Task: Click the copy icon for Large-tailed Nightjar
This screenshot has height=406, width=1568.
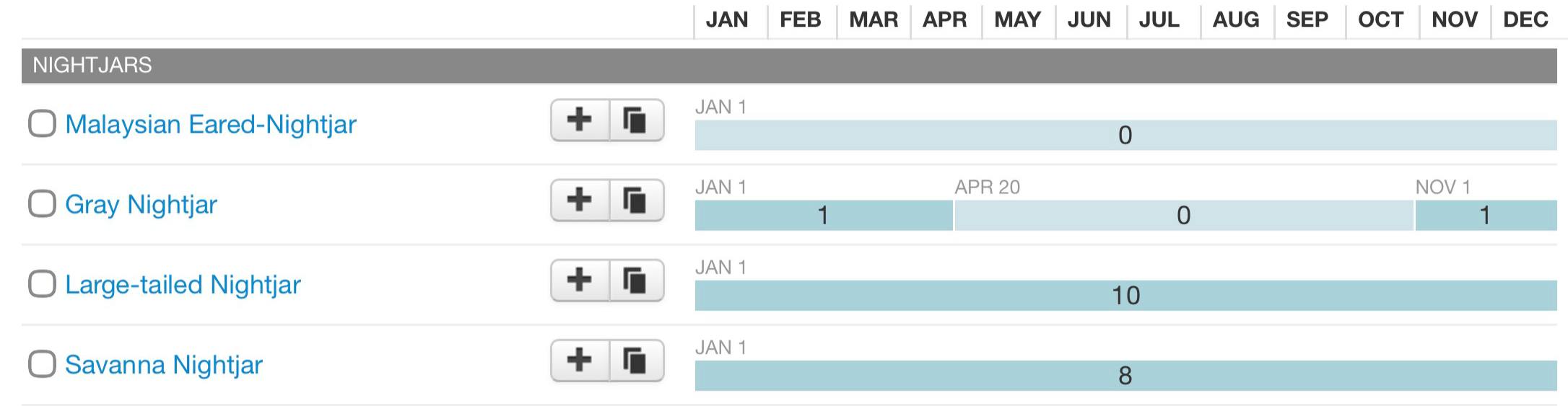Action: pos(635,280)
